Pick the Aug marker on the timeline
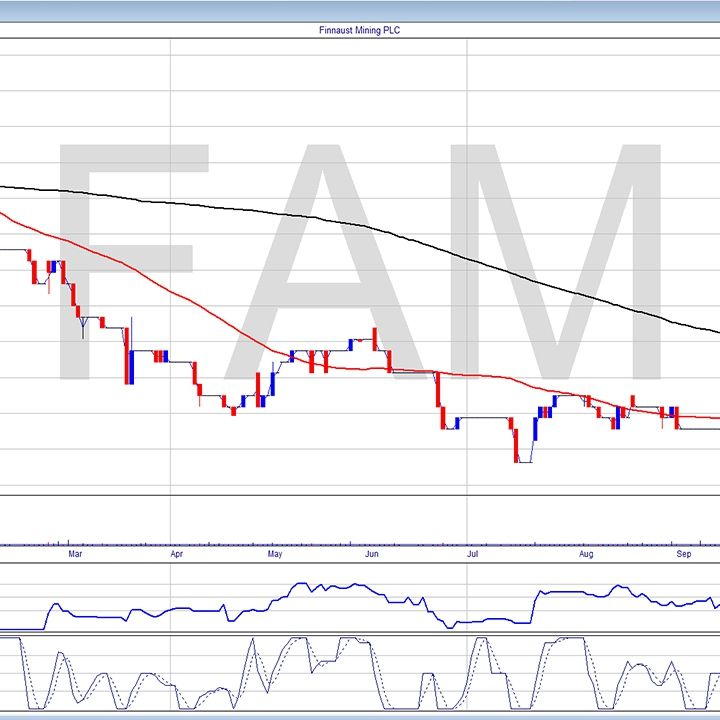The height and width of the screenshot is (720, 720). [586, 552]
